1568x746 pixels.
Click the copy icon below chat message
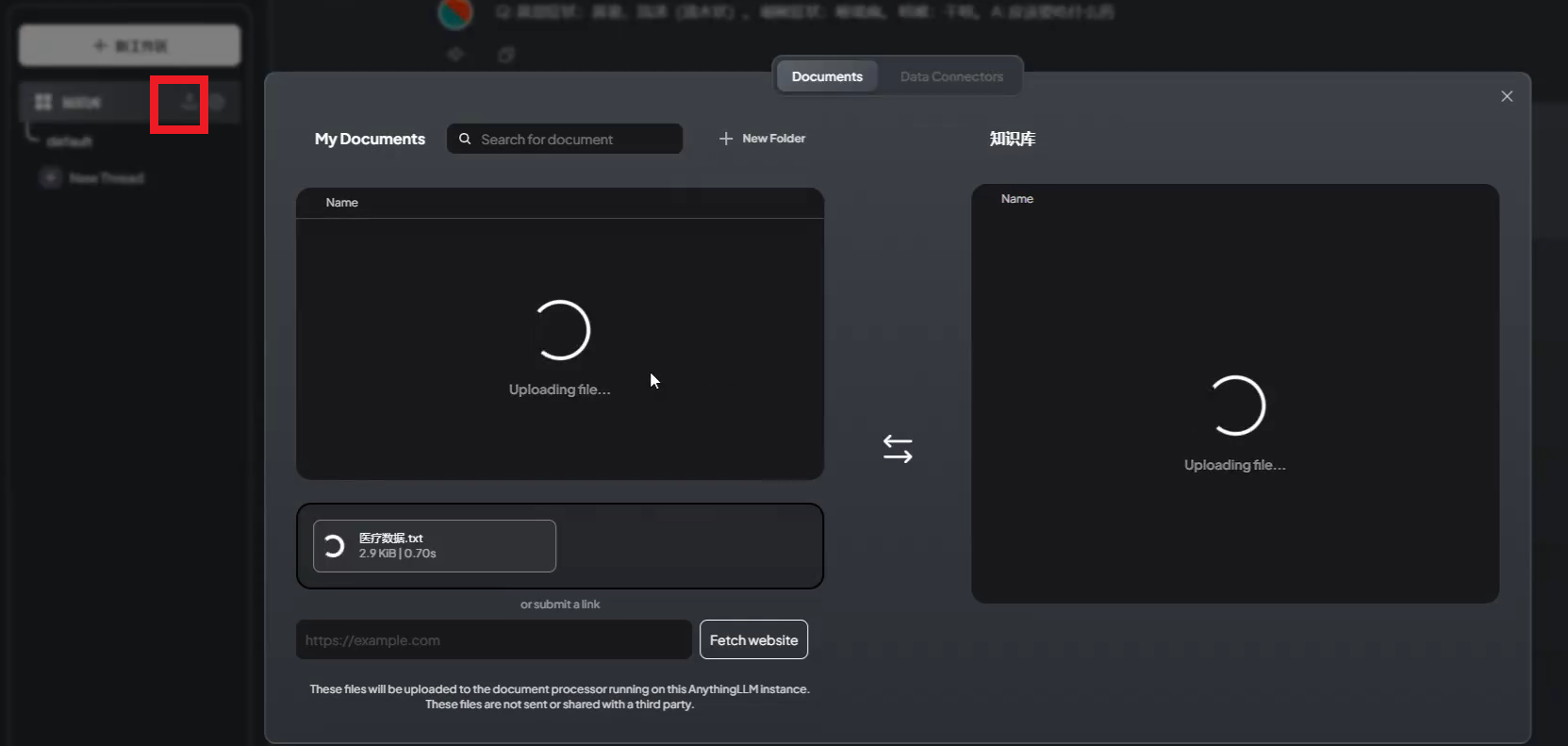point(506,55)
